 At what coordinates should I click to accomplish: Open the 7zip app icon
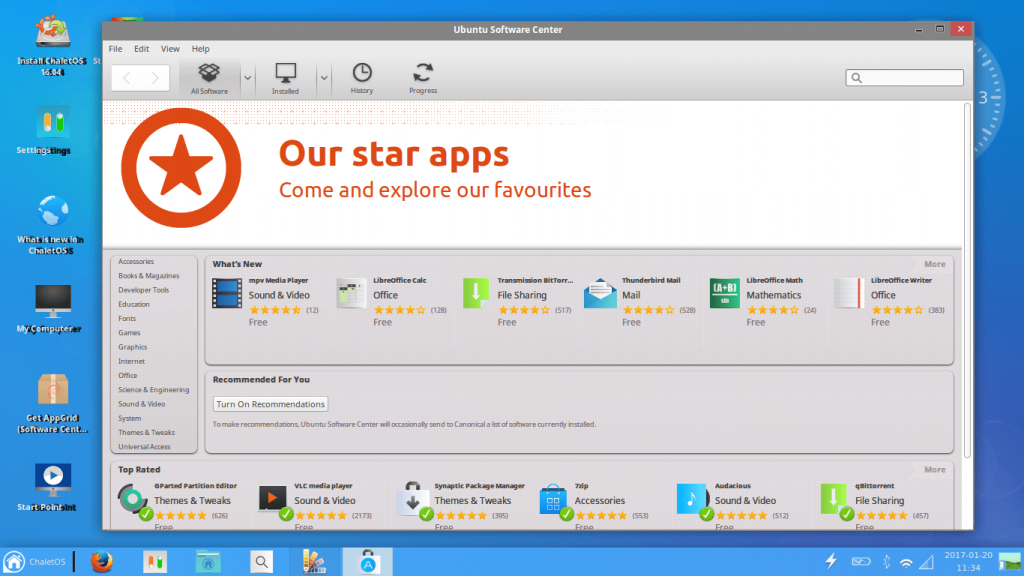(553, 500)
